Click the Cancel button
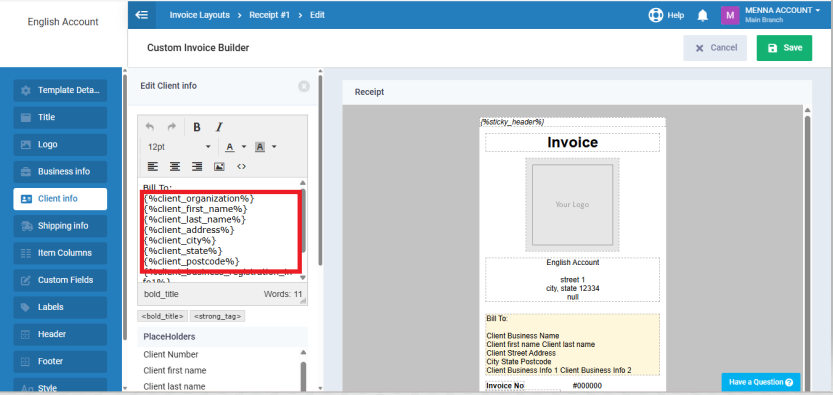 [715, 48]
